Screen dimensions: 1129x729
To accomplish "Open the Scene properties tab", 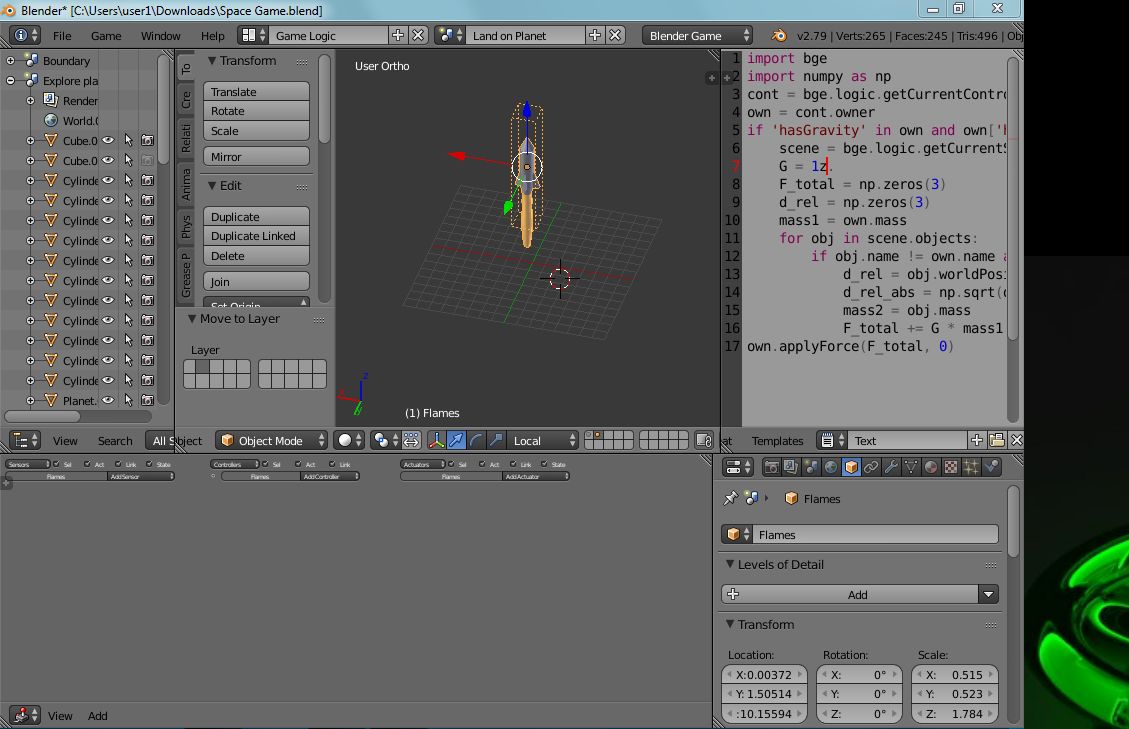I will [x=811, y=467].
